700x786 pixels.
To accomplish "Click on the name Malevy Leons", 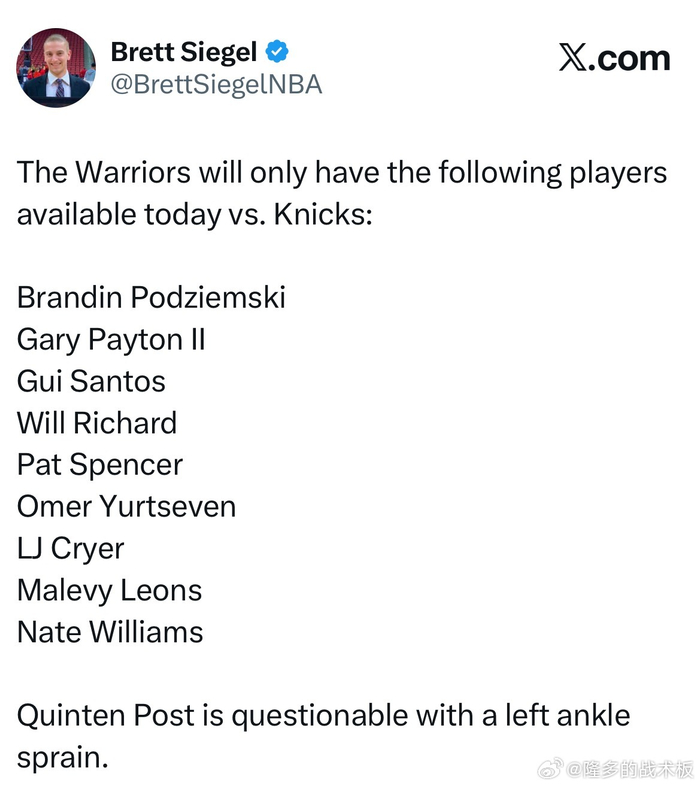I will point(109,590).
